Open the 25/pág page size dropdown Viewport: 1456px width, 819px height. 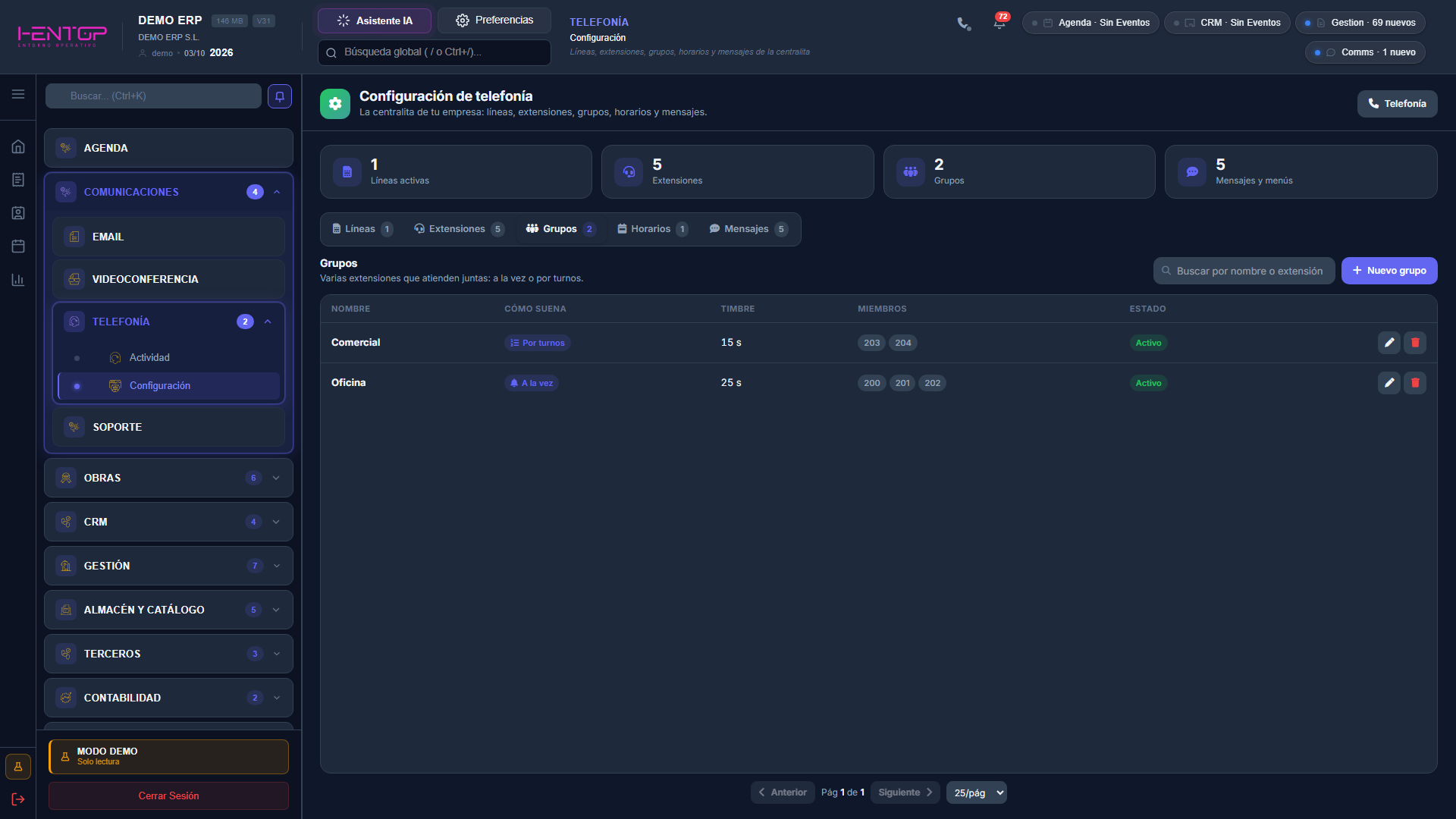(x=977, y=792)
